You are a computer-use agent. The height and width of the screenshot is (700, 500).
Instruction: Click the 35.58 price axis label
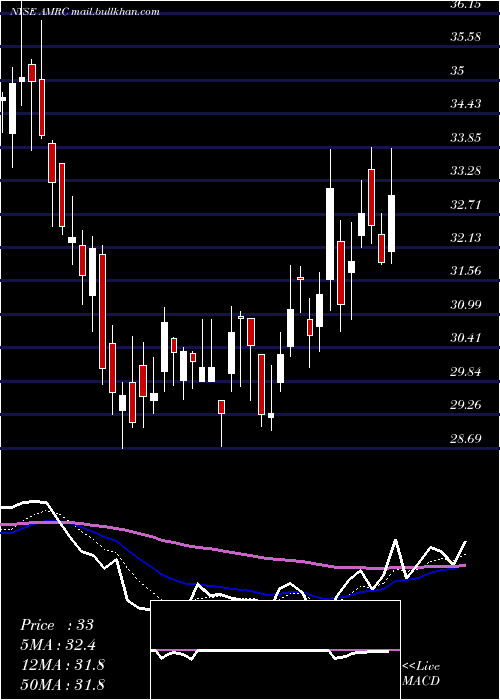pyautogui.click(x=465, y=37)
